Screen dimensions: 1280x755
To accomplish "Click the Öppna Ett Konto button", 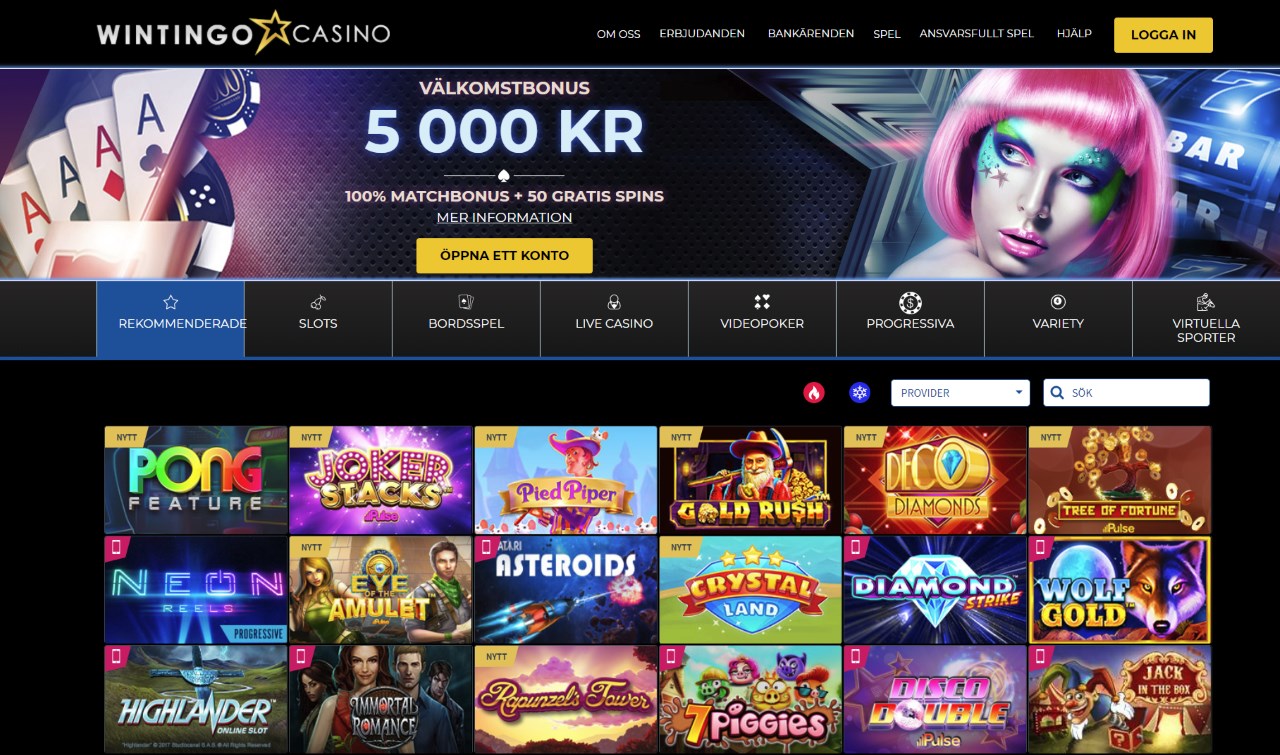I will 504,256.
